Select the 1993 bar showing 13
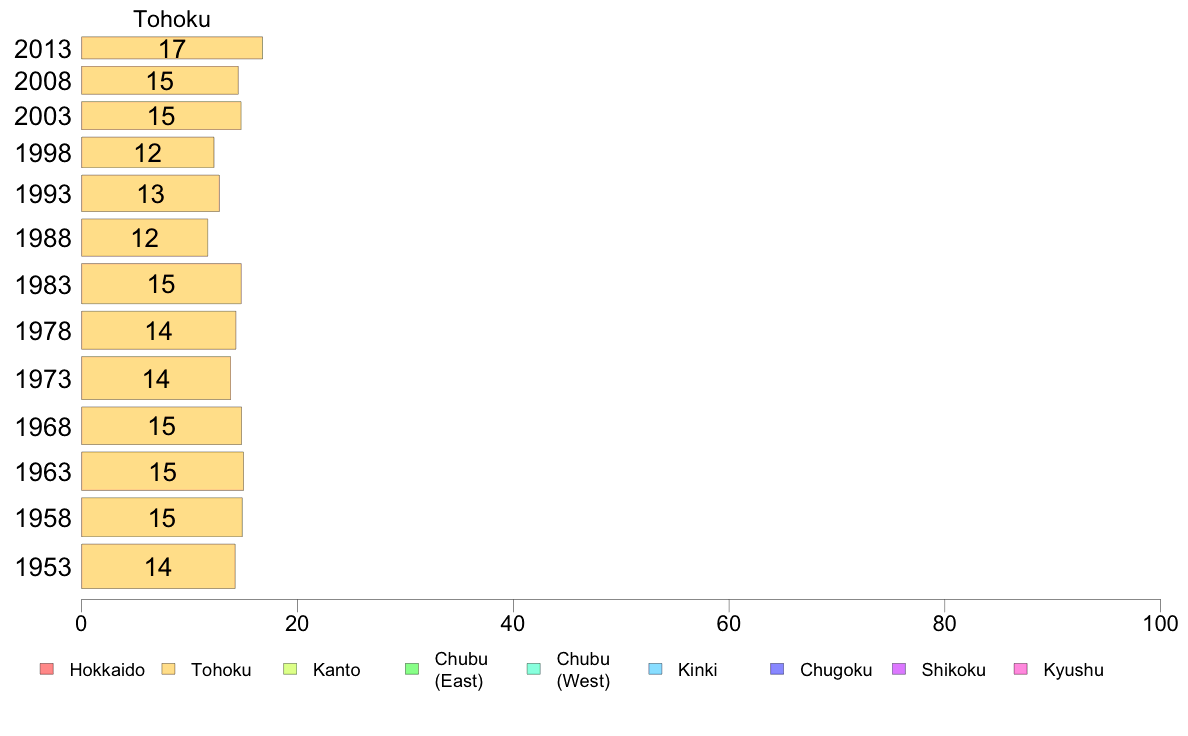This screenshot has width=1188, height=736. pos(150,193)
